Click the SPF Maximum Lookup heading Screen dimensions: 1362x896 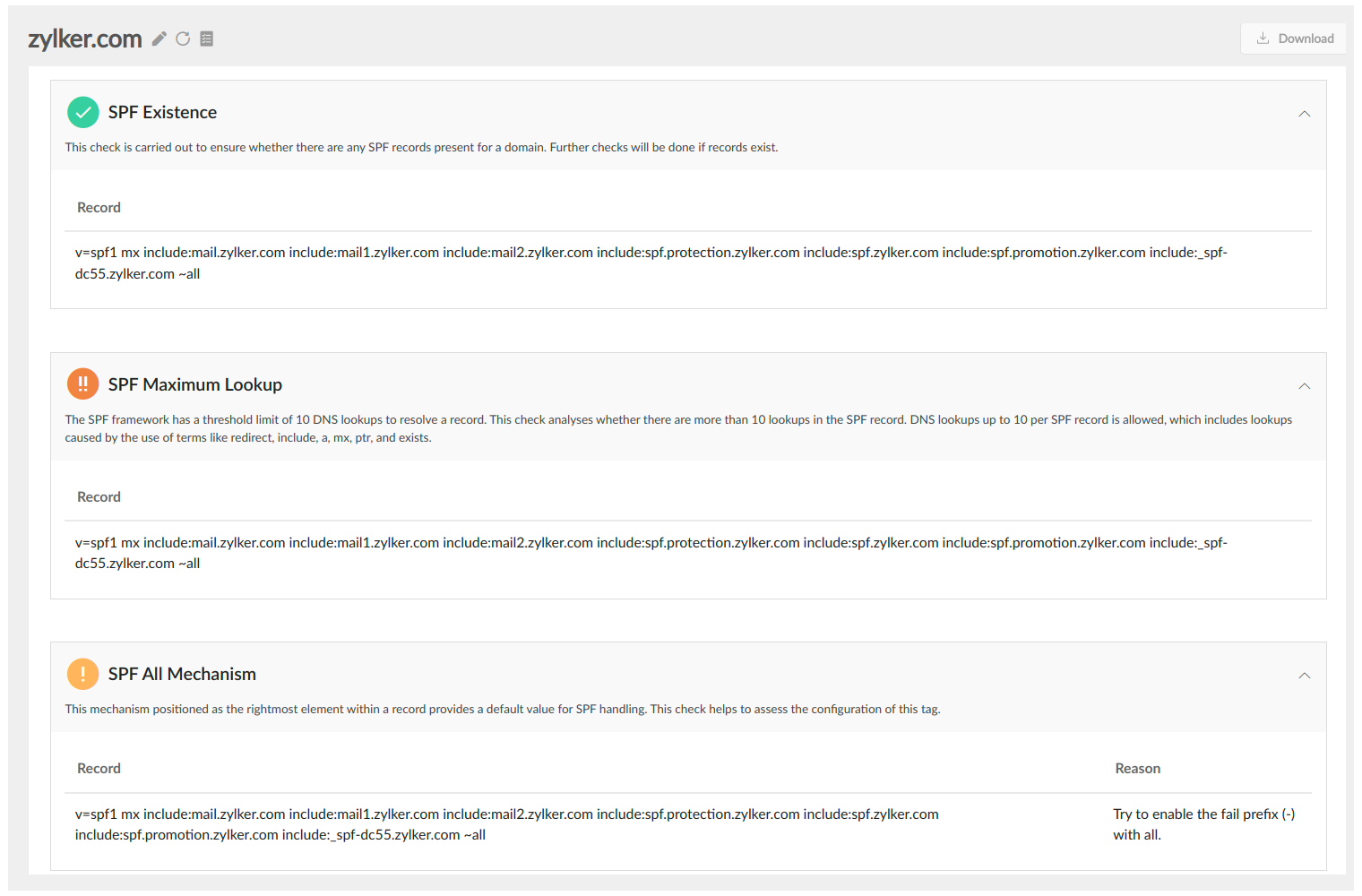(x=195, y=383)
